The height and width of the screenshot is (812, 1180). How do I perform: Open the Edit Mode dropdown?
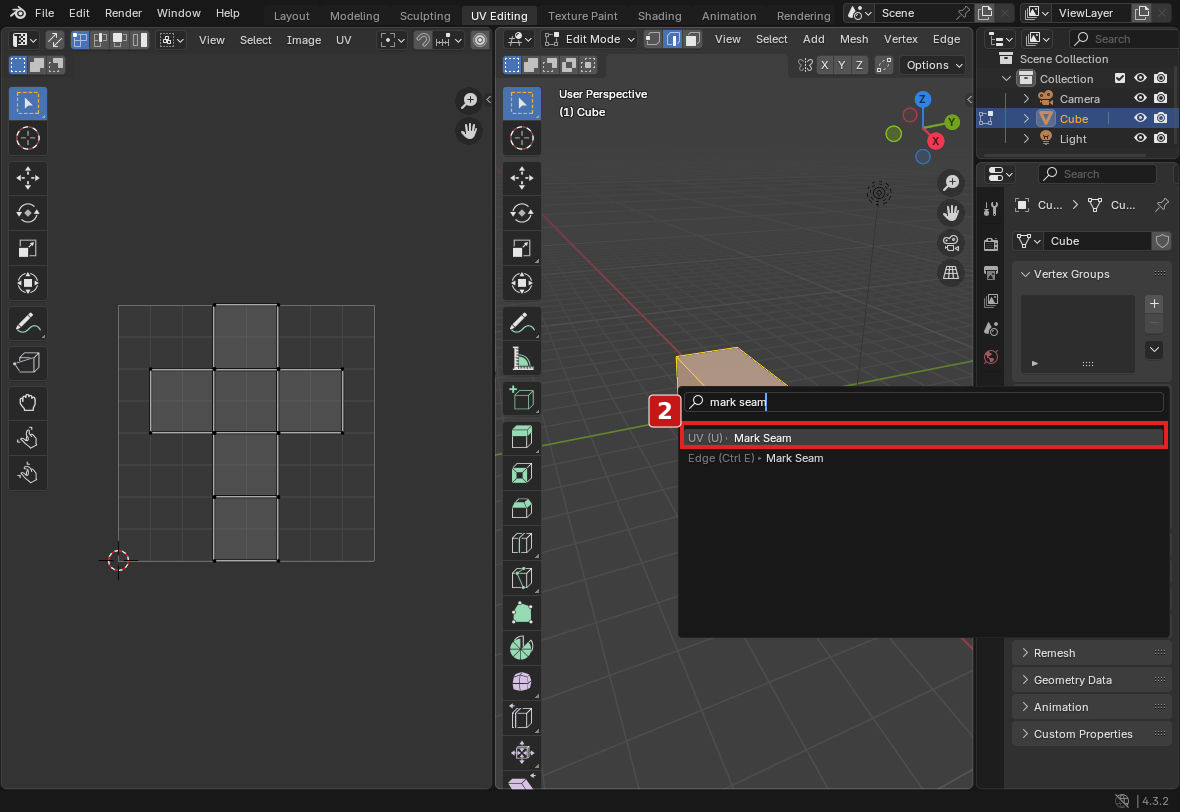coord(591,39)
